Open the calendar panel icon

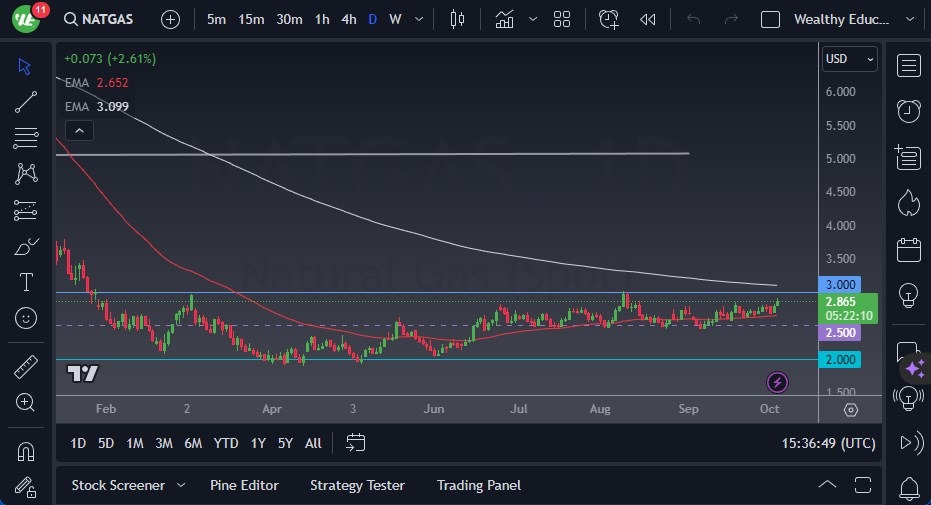[x=908, y=249]
